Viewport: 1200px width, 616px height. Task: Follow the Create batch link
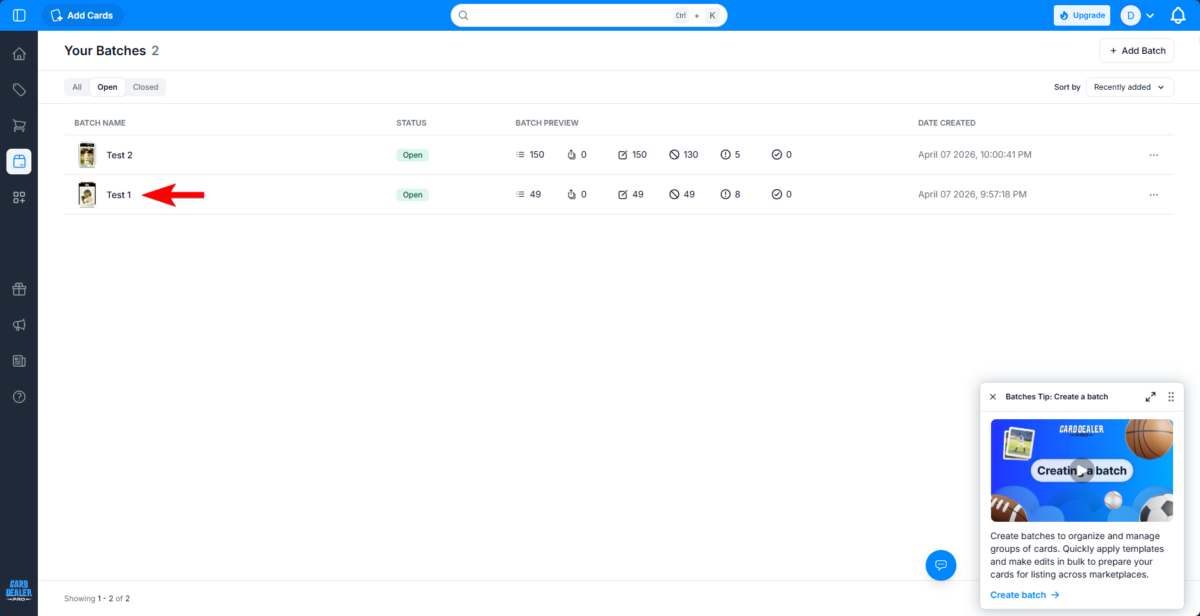1024,595
